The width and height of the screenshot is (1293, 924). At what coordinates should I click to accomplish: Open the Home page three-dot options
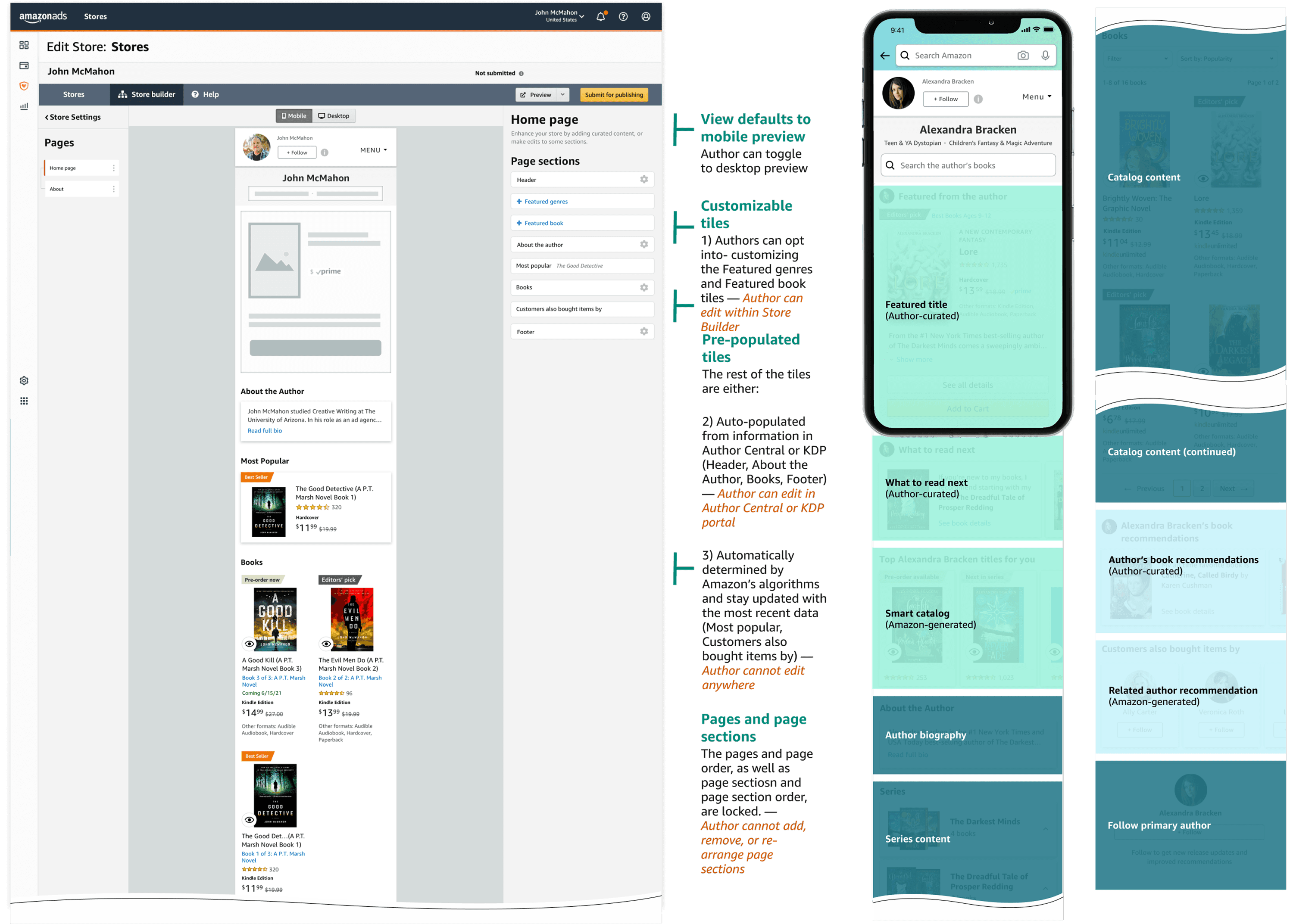coord(114,168)
